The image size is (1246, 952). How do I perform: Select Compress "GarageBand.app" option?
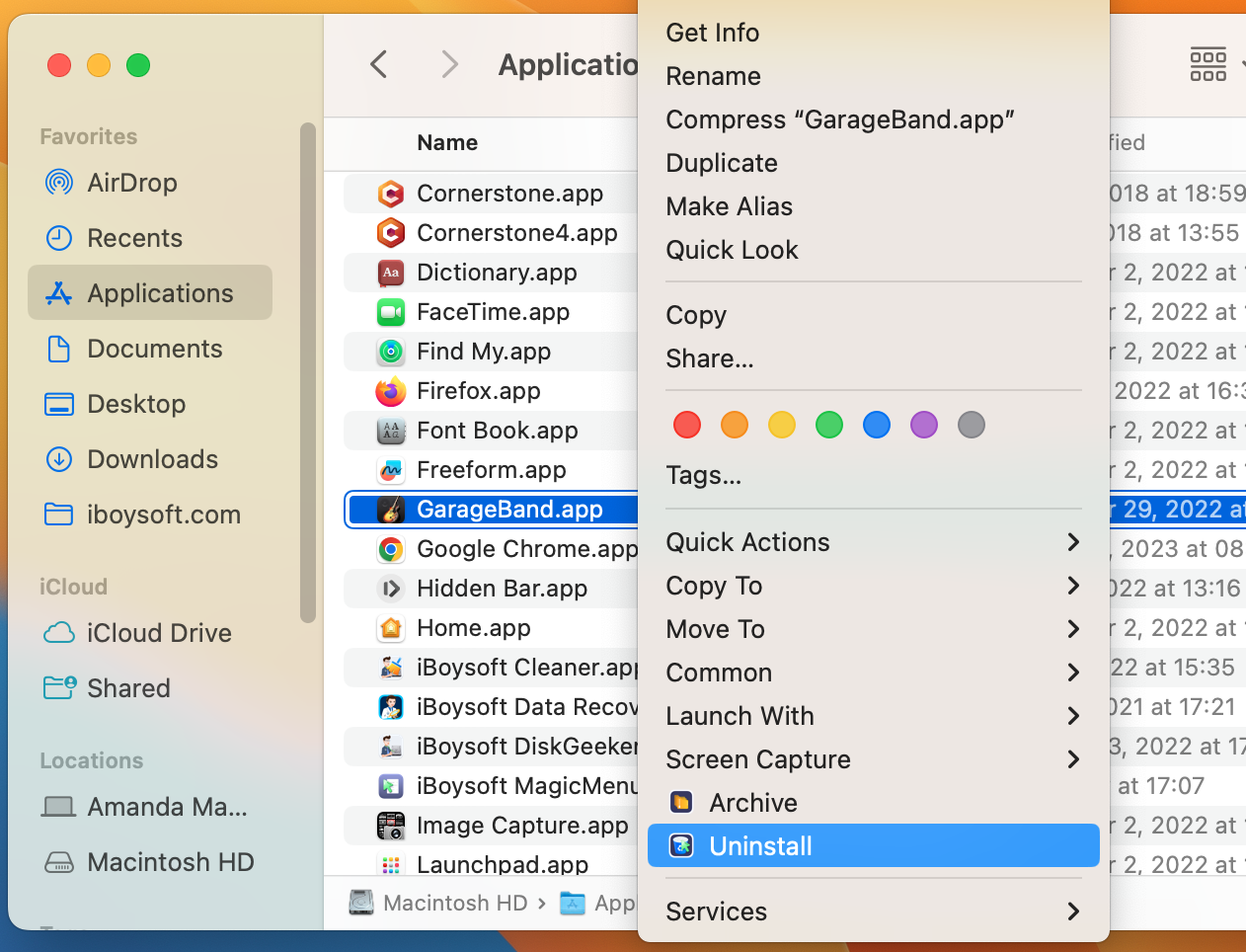[839, 119]
